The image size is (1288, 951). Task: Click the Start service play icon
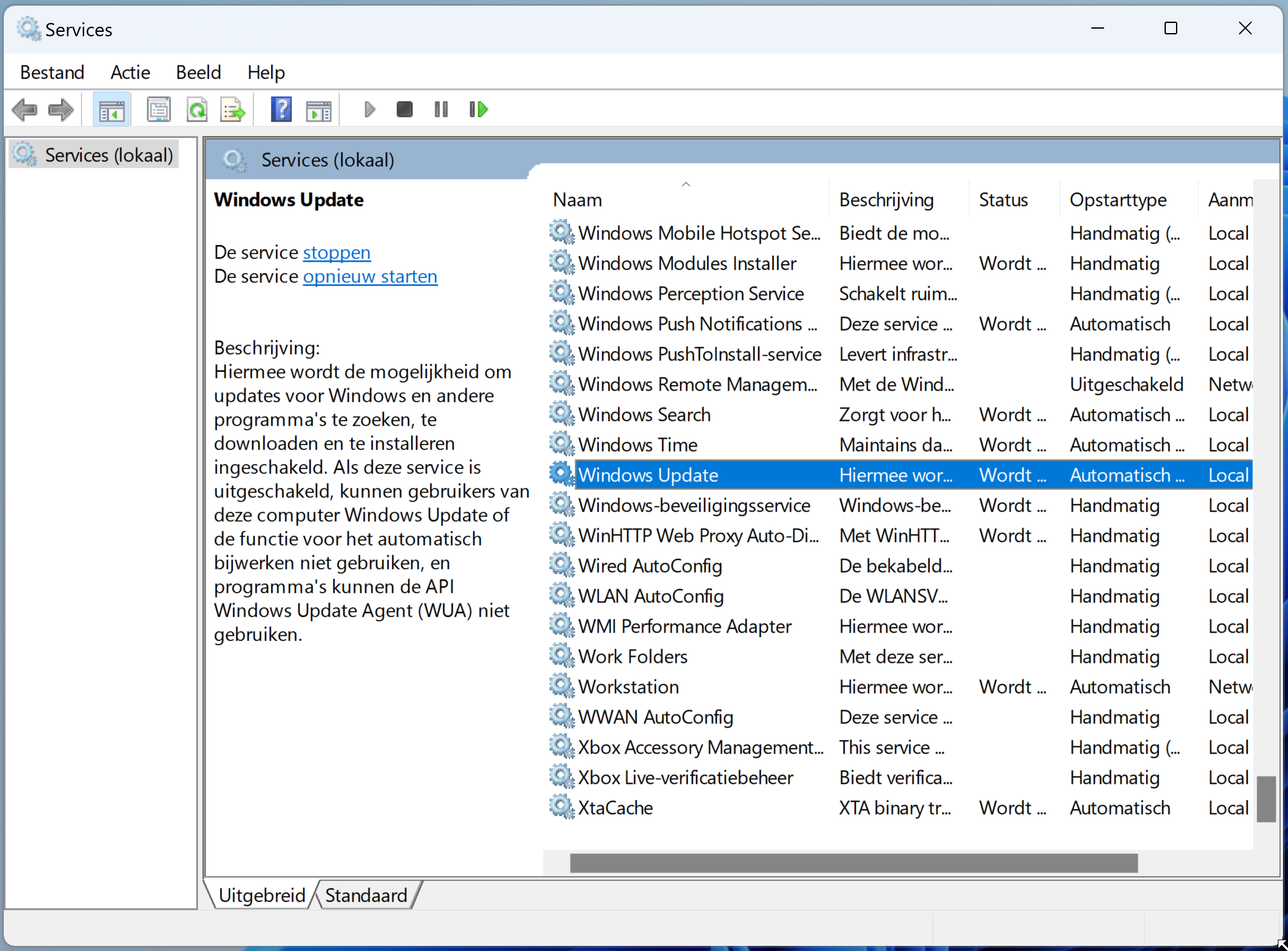(369, 109)
